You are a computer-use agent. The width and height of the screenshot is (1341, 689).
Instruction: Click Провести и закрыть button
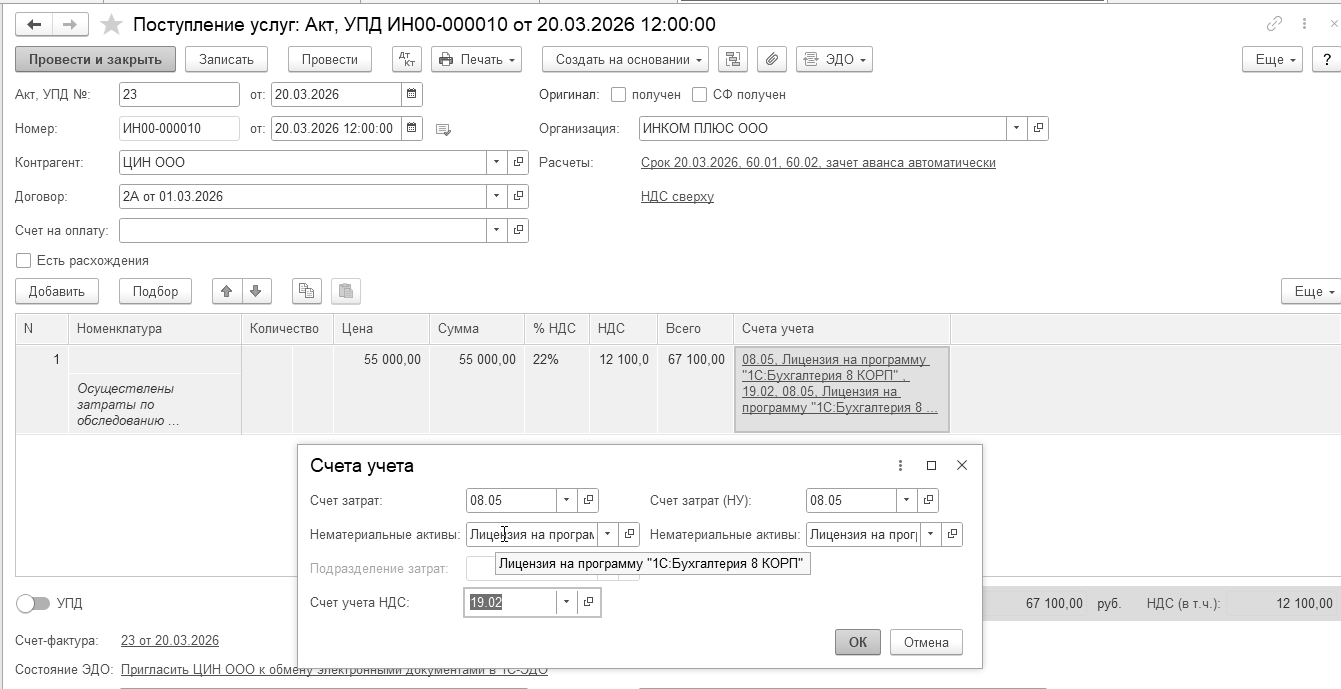[95, 59]
